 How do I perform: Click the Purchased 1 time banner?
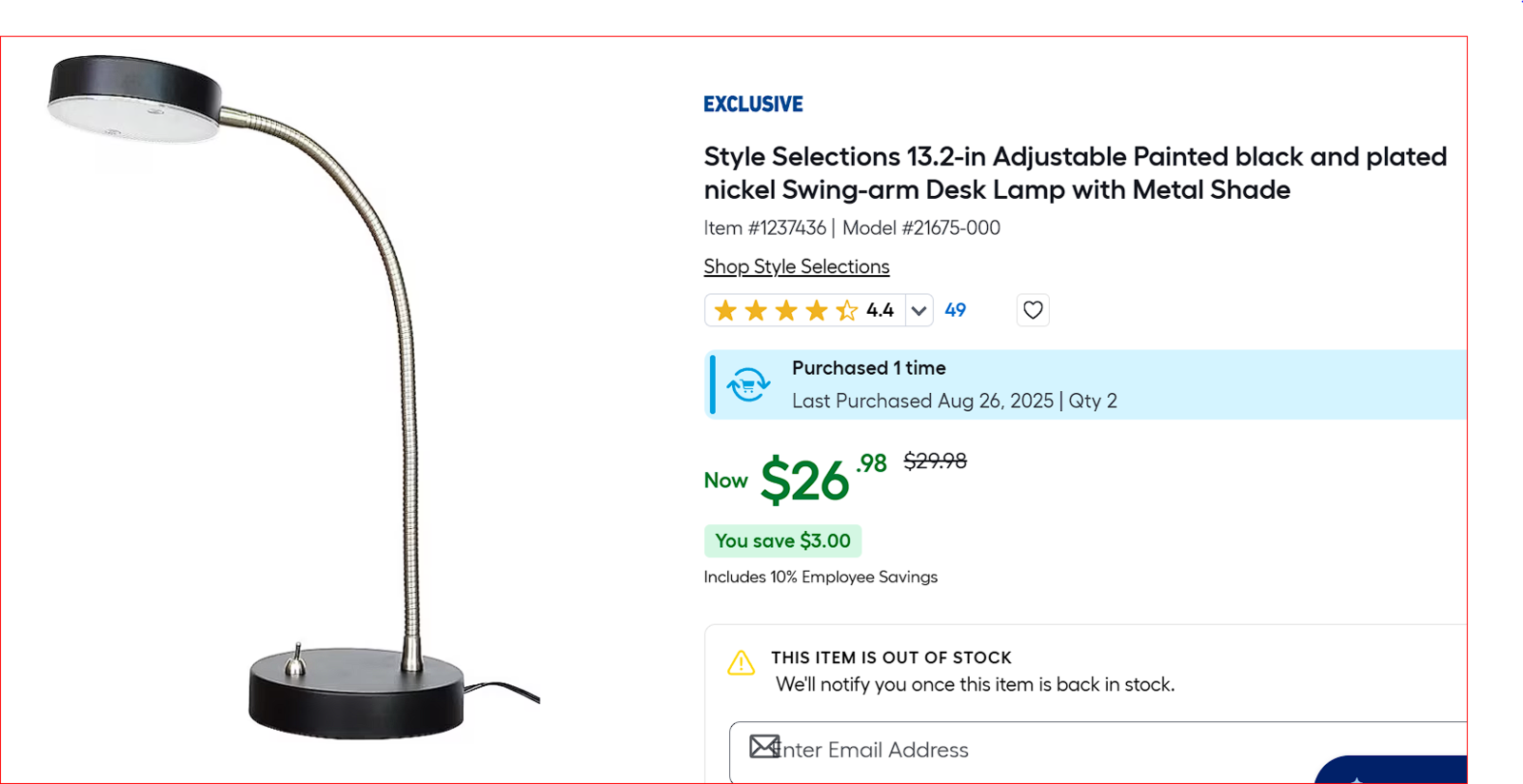[x=868, y=368]
